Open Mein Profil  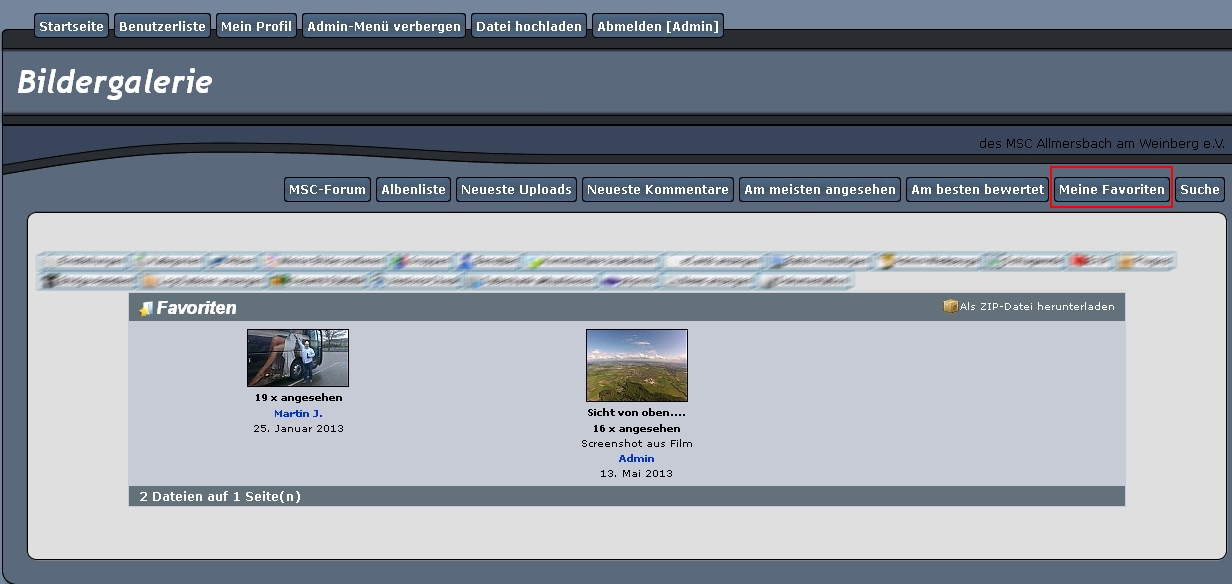click(256, 27)
